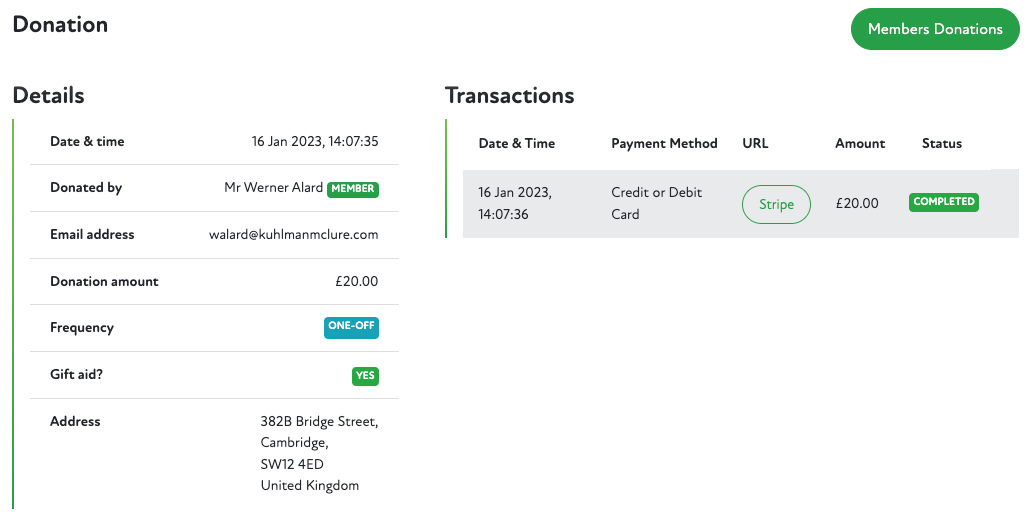Click the YES gift aid badge
The image size is (1029, 518).
tap(365, 376)
